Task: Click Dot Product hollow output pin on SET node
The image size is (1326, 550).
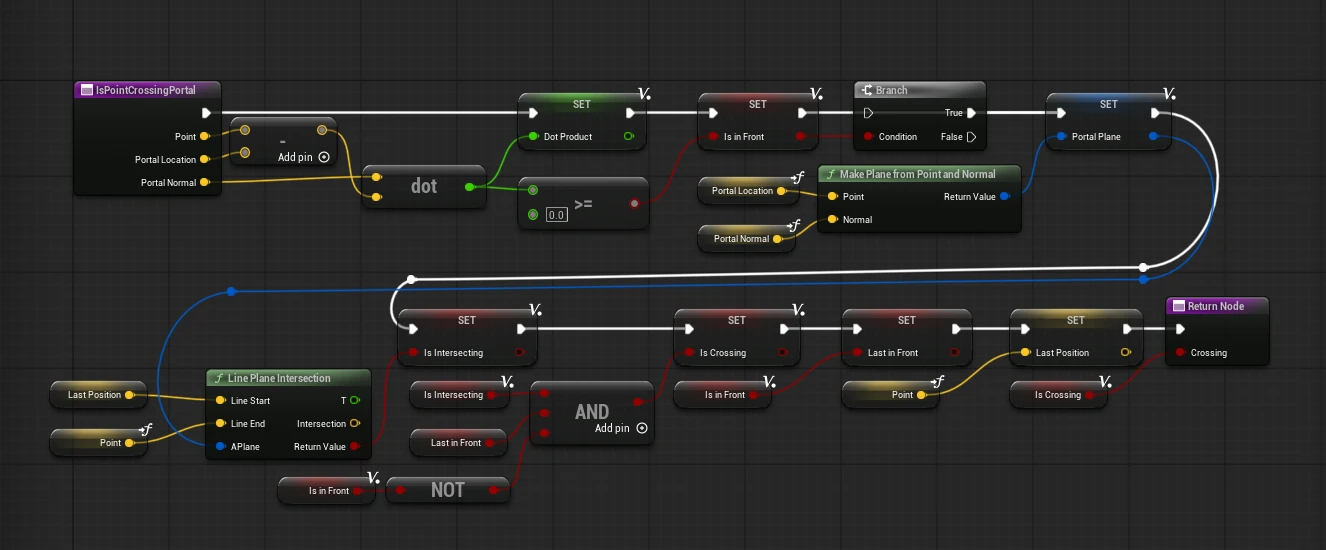Action: coord(628,136)
